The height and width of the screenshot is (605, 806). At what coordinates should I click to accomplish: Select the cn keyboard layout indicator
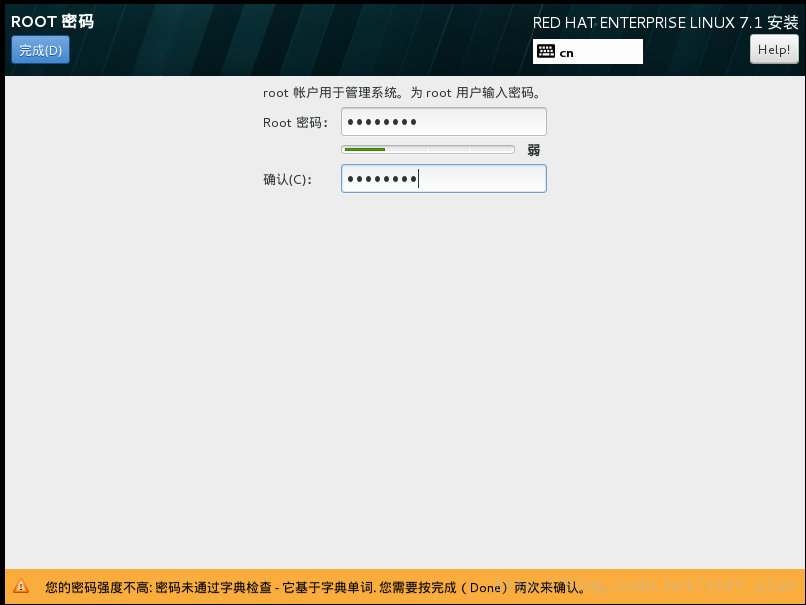tap(588, 51)
